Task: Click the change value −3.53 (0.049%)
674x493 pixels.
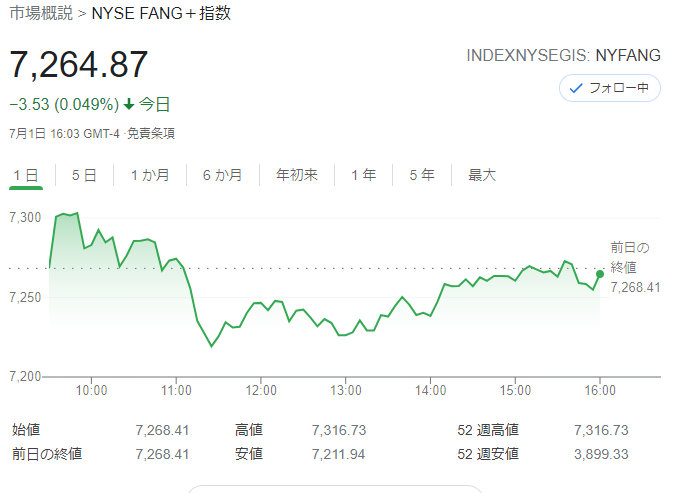Action: (64, 104)
